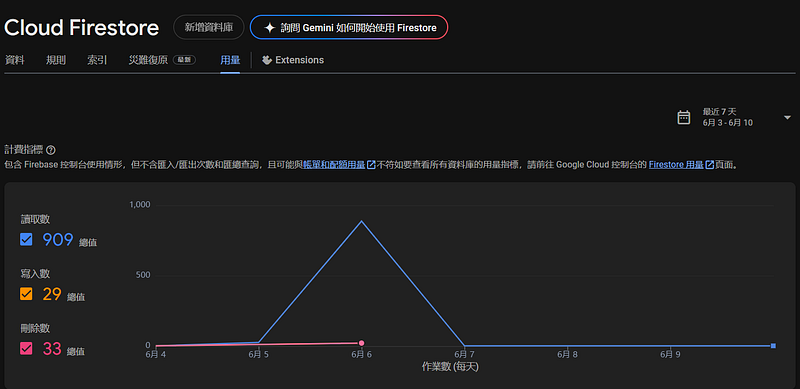This screenshot has width=800, height=389.
Task: Click the 6月 9 axis label
Action: [x=669, y=354]
